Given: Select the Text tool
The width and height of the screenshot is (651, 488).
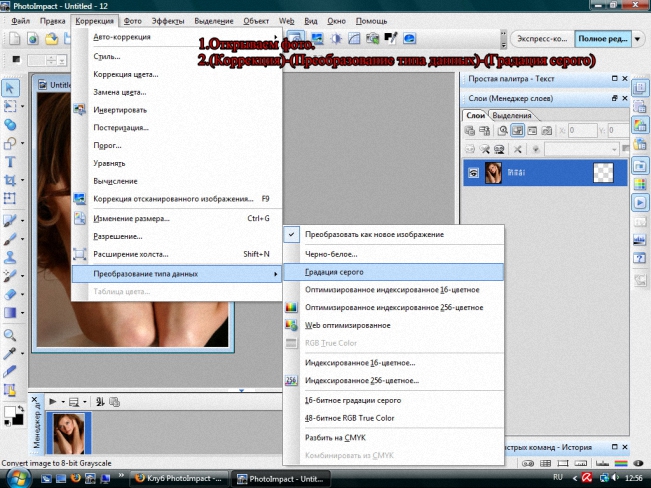Looking at the screenshot, I should tap(10, 162).
